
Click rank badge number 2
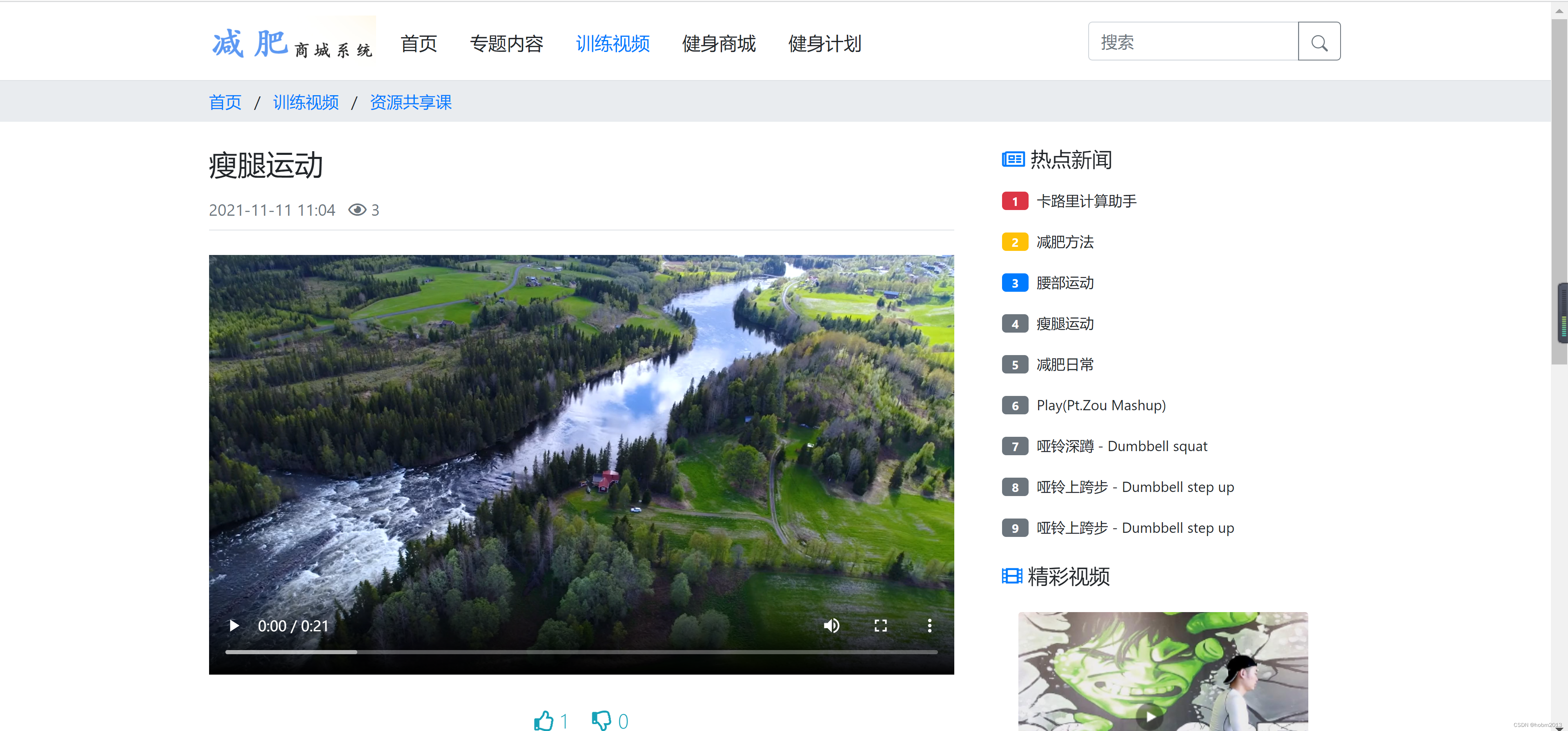(x=1015, y=242)
